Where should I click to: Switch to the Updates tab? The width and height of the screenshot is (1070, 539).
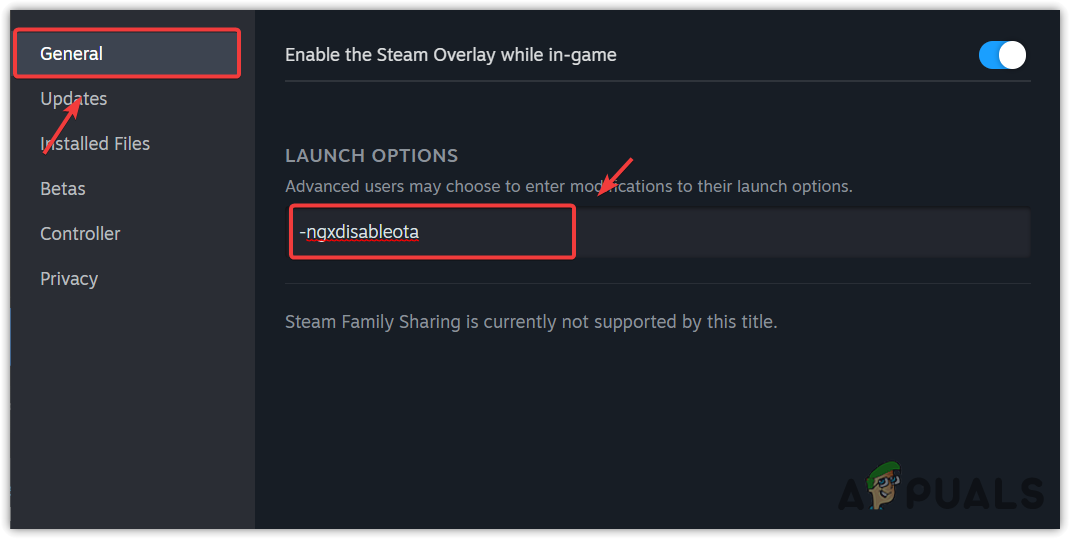[73, 99]
